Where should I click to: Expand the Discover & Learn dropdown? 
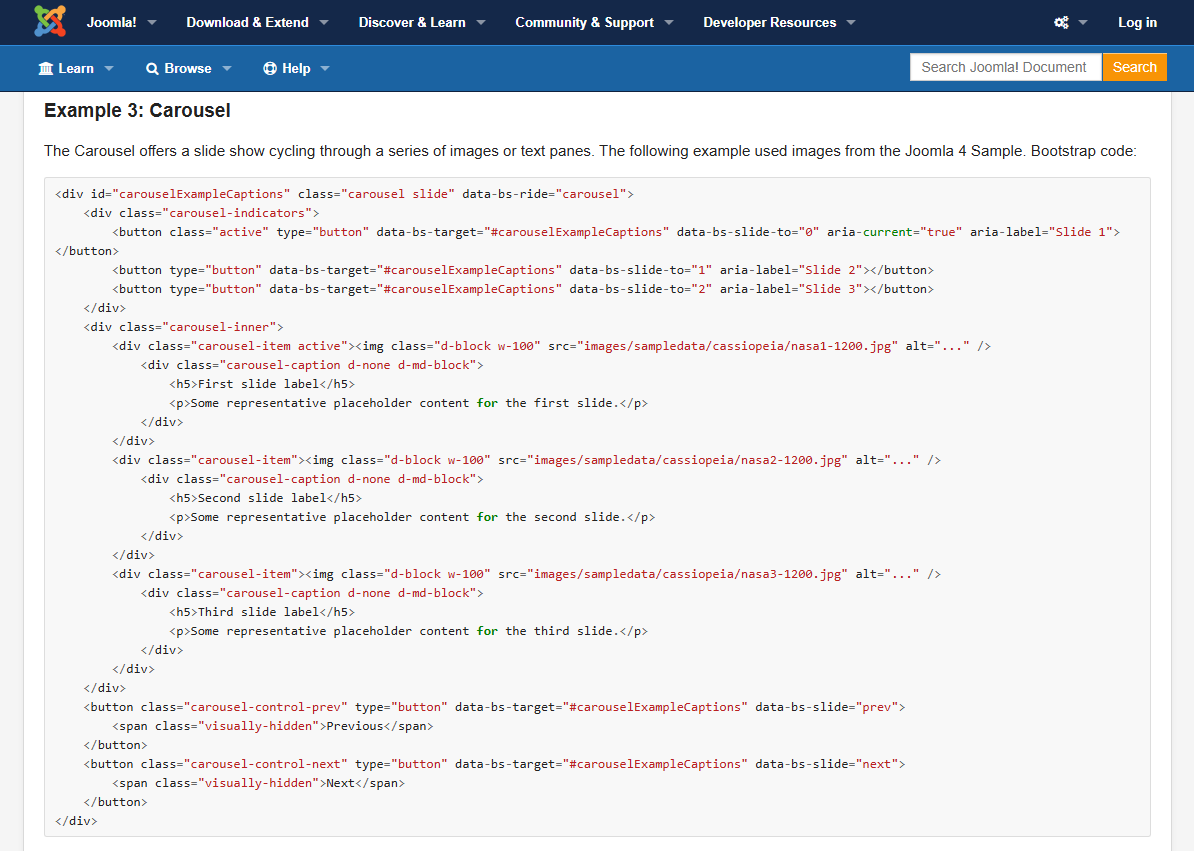[421, 22]
